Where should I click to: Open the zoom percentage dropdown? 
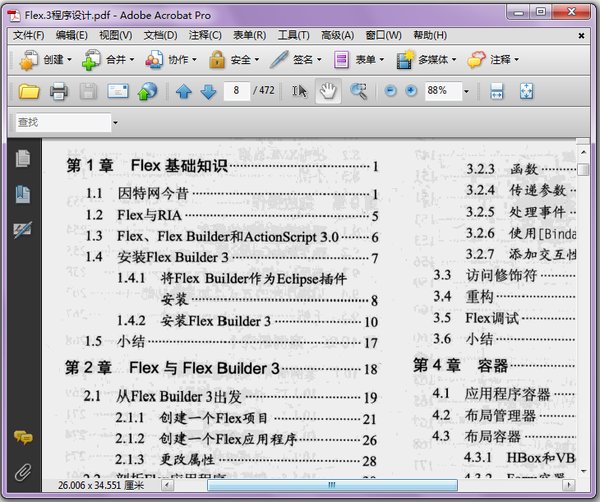tap(466, 91)
